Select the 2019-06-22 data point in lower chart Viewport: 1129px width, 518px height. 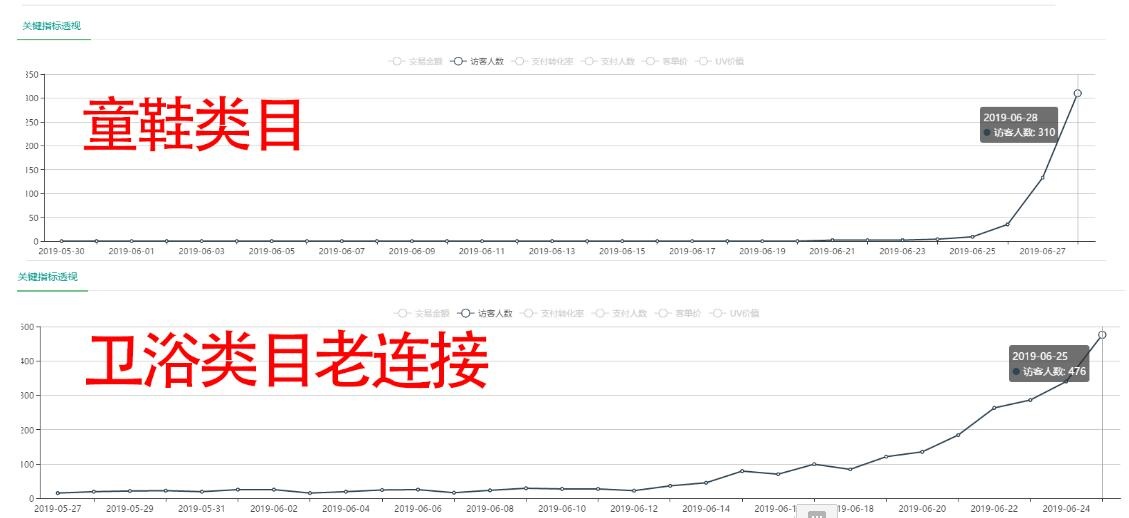[x=994, y=408]
